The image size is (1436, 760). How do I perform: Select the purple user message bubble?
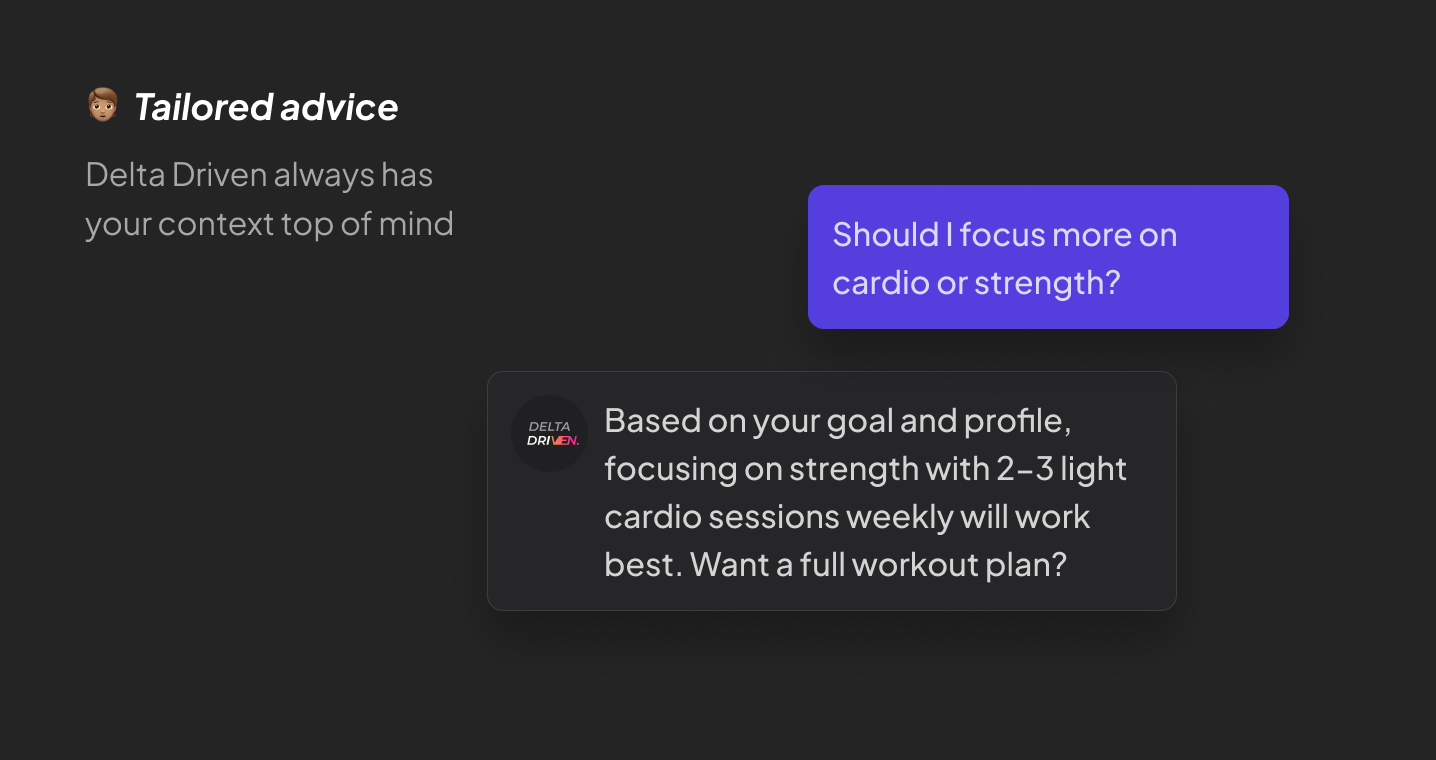pyautogui.click(x=1048, y=257)
